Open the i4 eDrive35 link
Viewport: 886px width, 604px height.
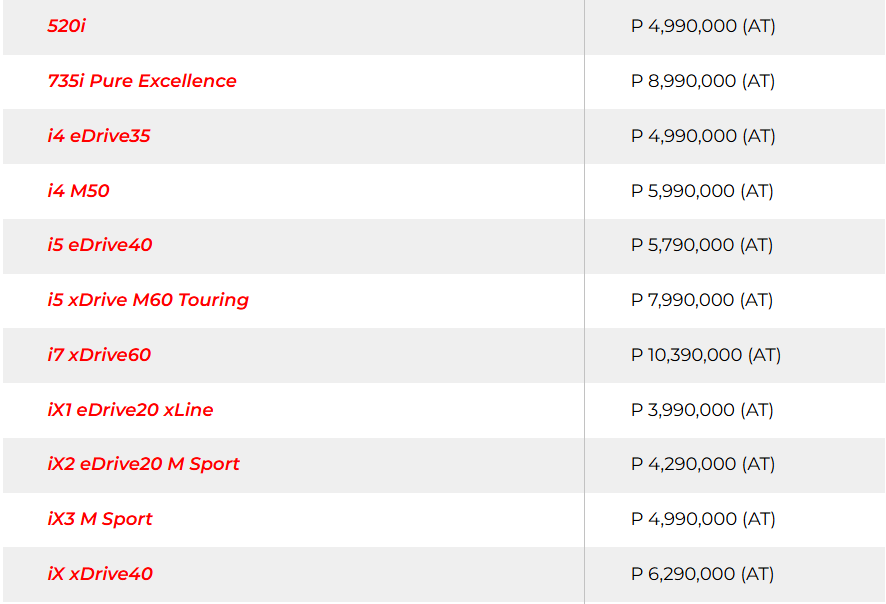99,136
